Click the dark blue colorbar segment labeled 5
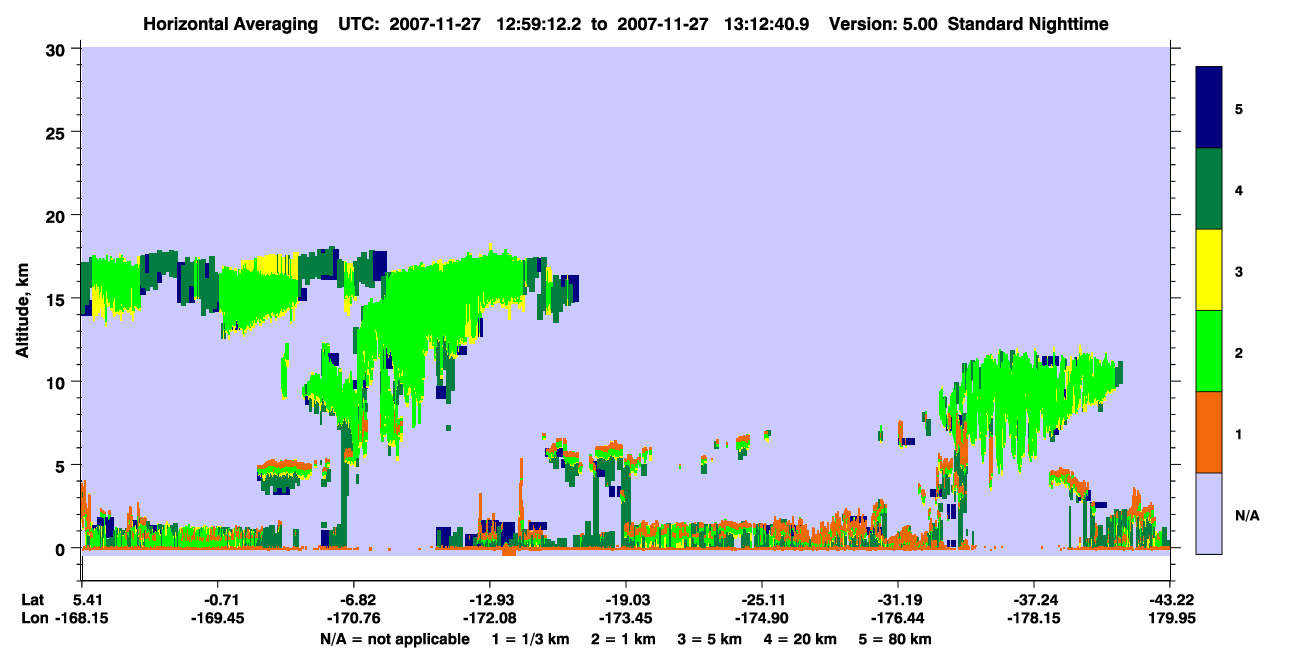1300x667 pixels. [1209, 108]
